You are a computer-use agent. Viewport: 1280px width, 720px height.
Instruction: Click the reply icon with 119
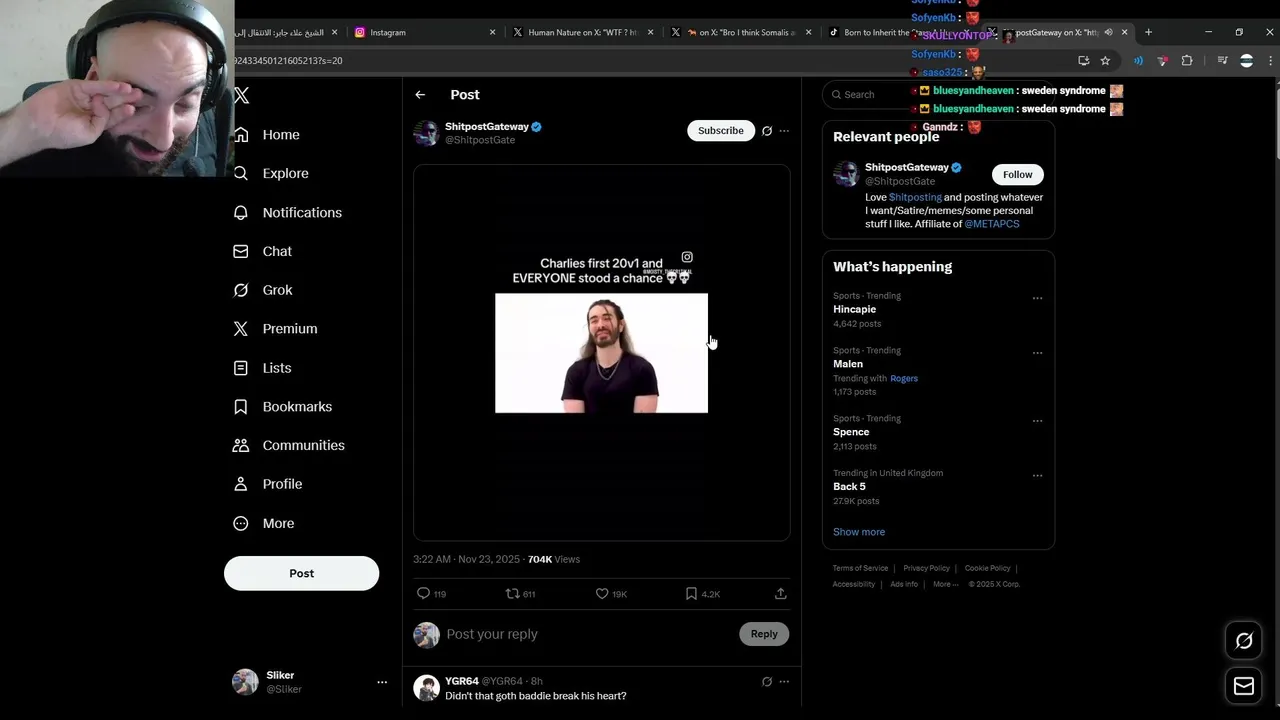[423, 594]
